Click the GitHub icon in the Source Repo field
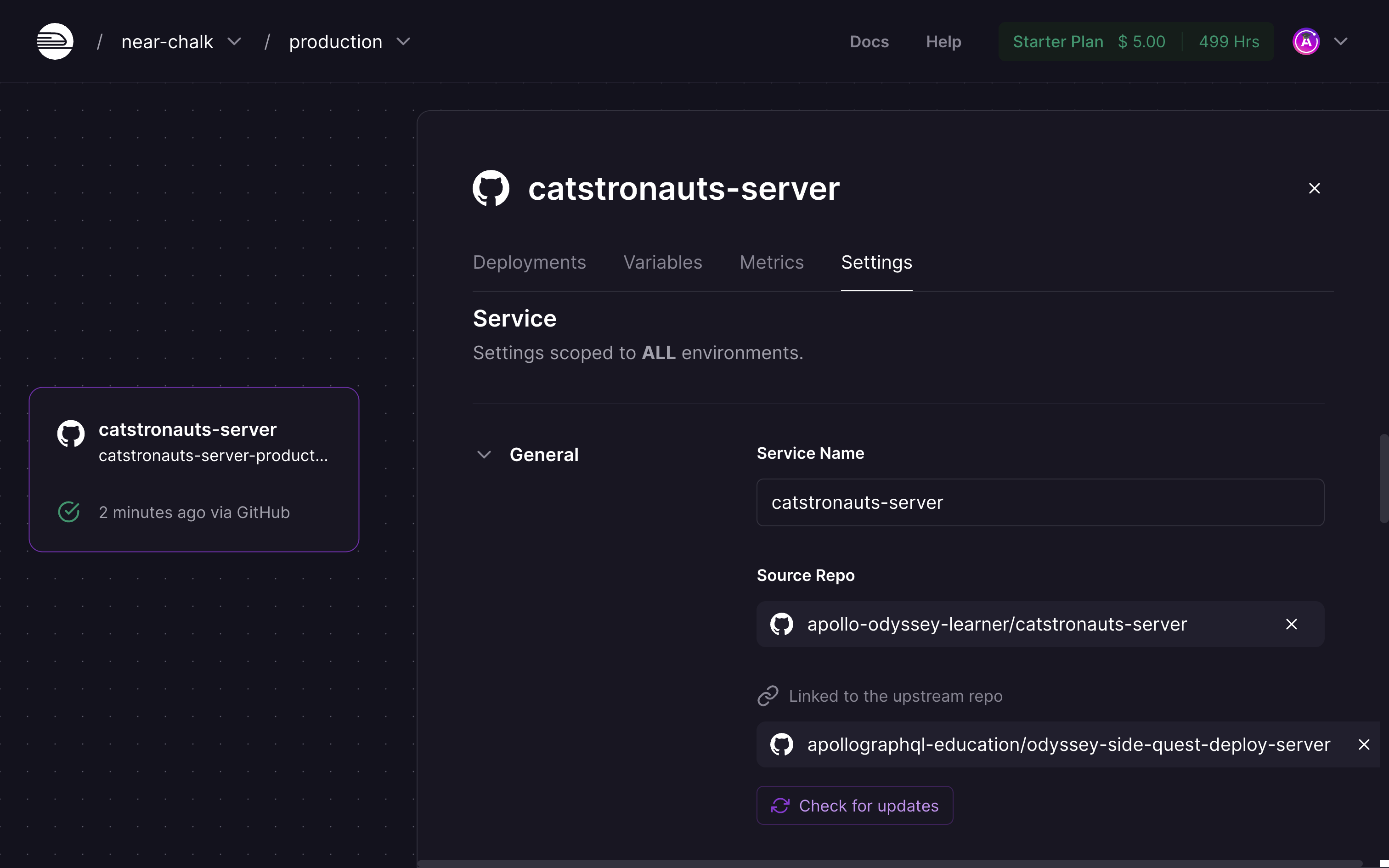 pyautogui.click(x=781, y=624)
